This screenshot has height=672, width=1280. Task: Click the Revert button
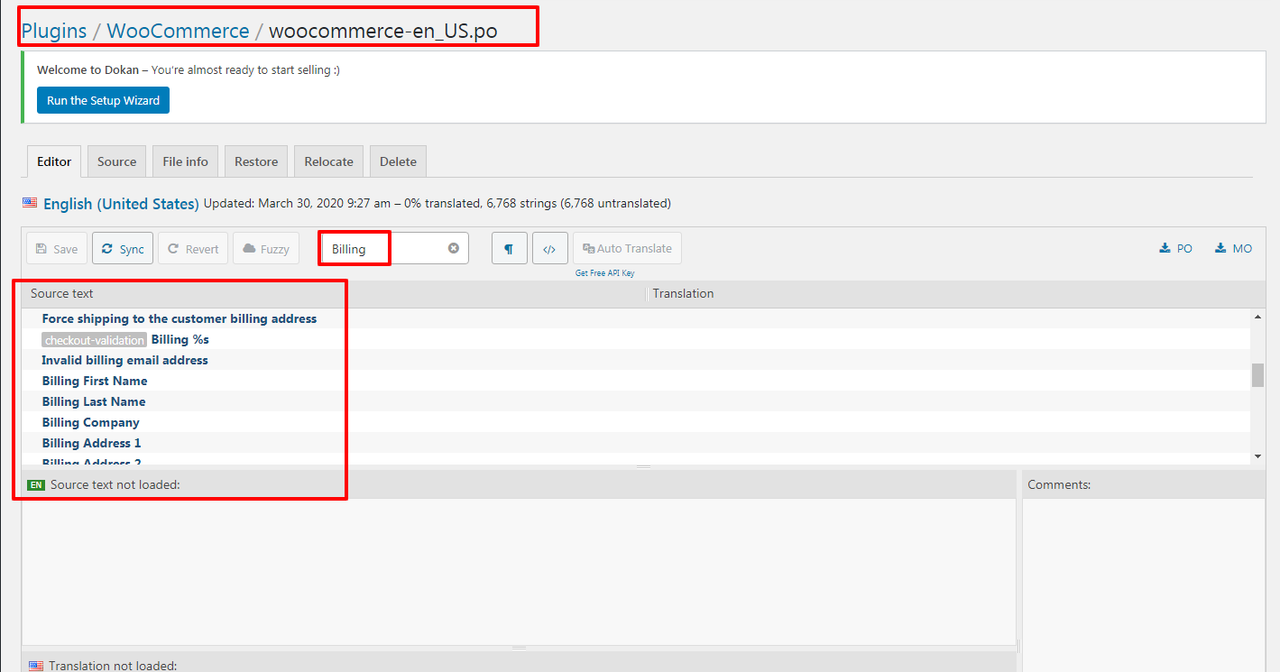pos(193,249)
